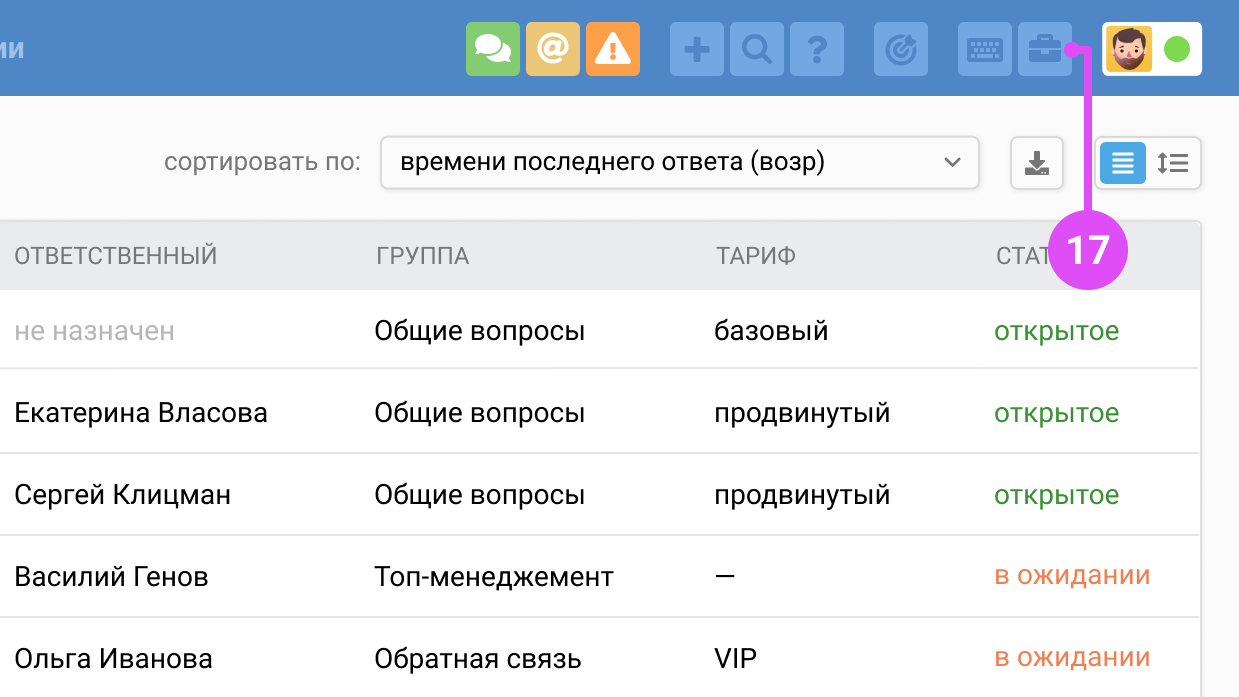This screenshot has height=697, width=1239.
Task: Click the ТАРИФ column header
Action: [x=756, y=256]
